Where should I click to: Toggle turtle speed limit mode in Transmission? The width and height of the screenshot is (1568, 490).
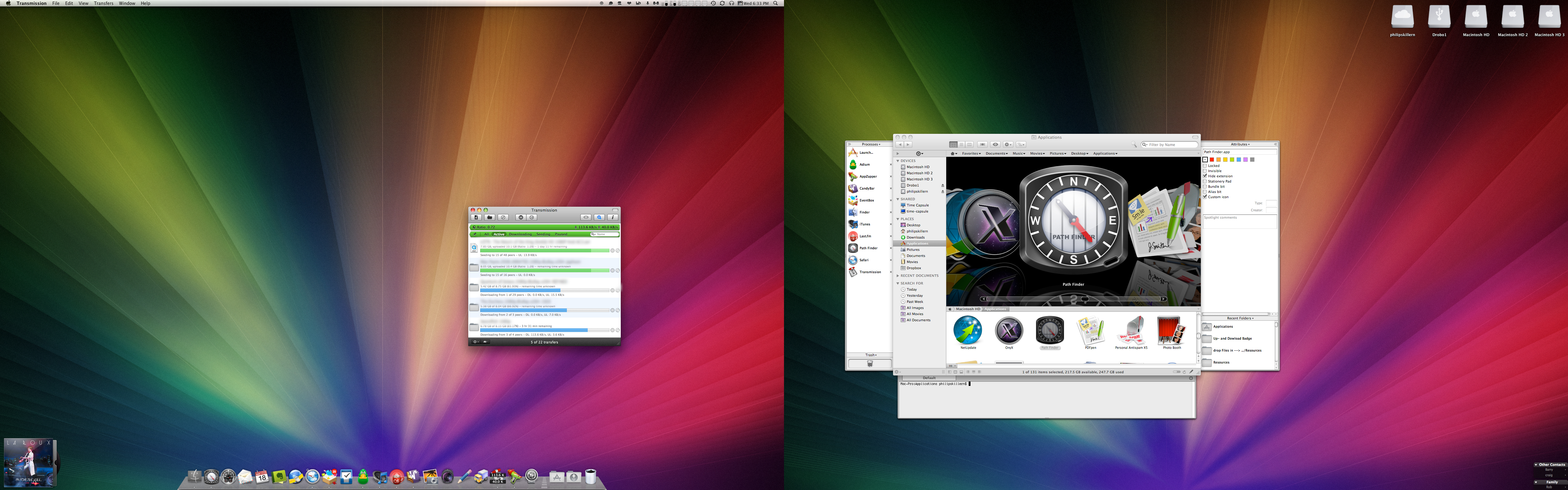pos(485,341)
